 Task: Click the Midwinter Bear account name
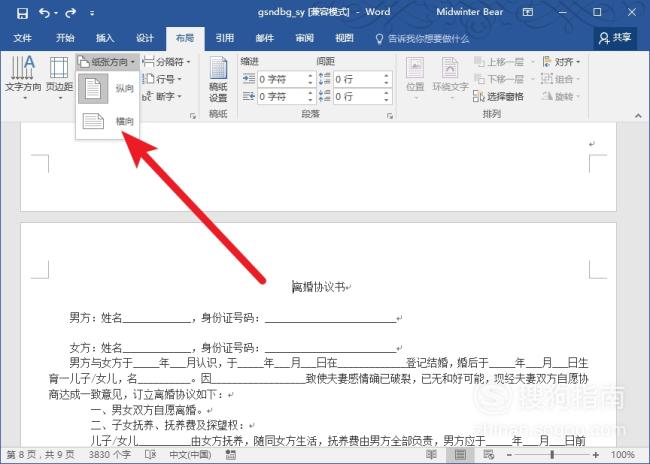point(469,12)
